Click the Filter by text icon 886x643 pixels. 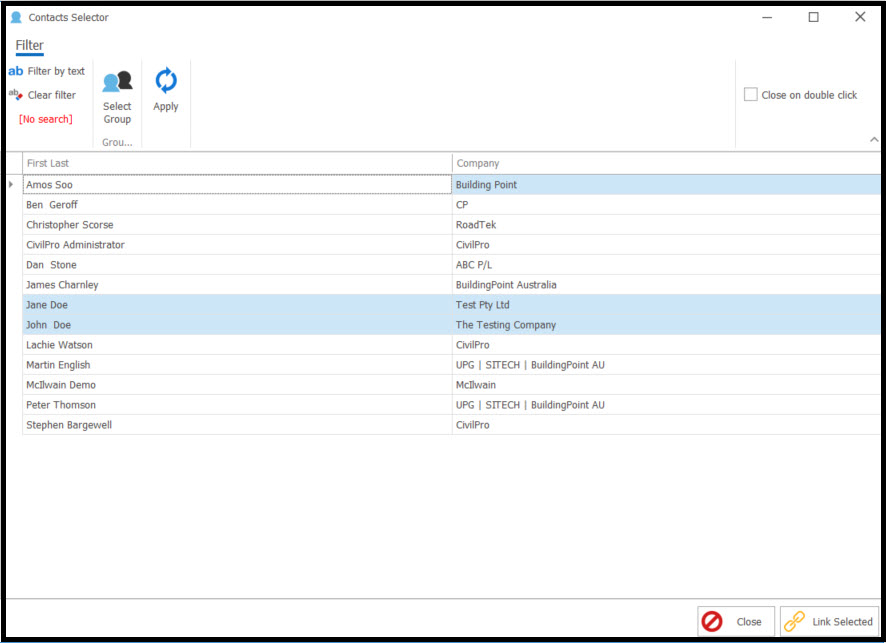pos(16,71)
